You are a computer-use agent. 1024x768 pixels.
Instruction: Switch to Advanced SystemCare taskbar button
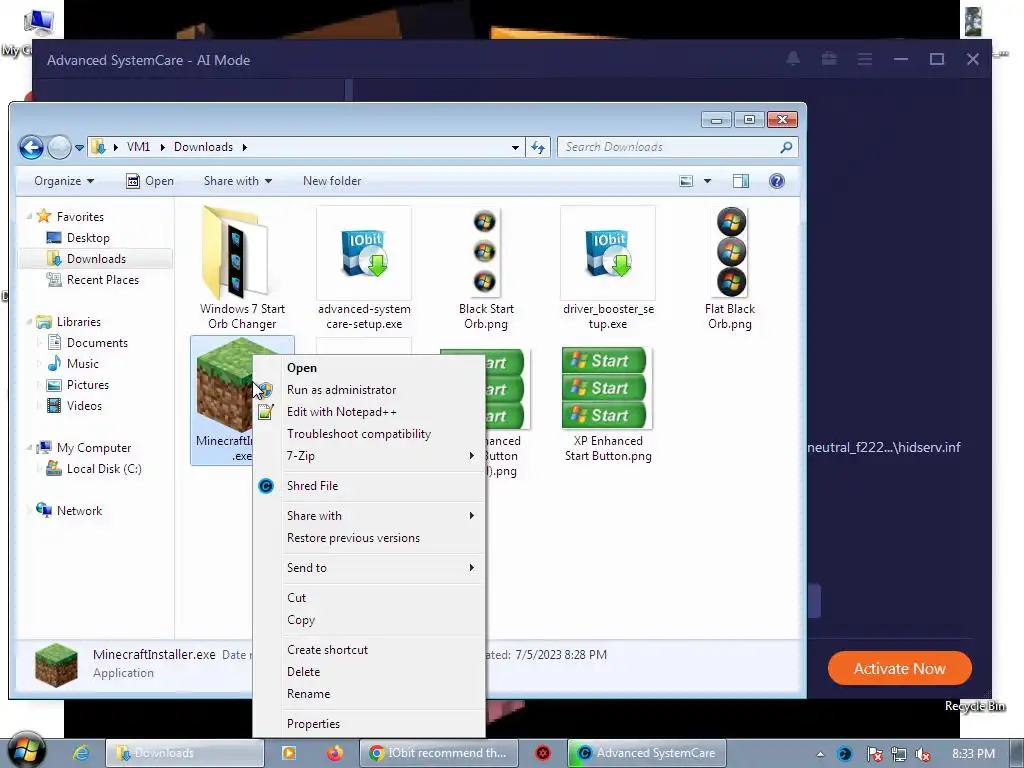pos(647,753)
